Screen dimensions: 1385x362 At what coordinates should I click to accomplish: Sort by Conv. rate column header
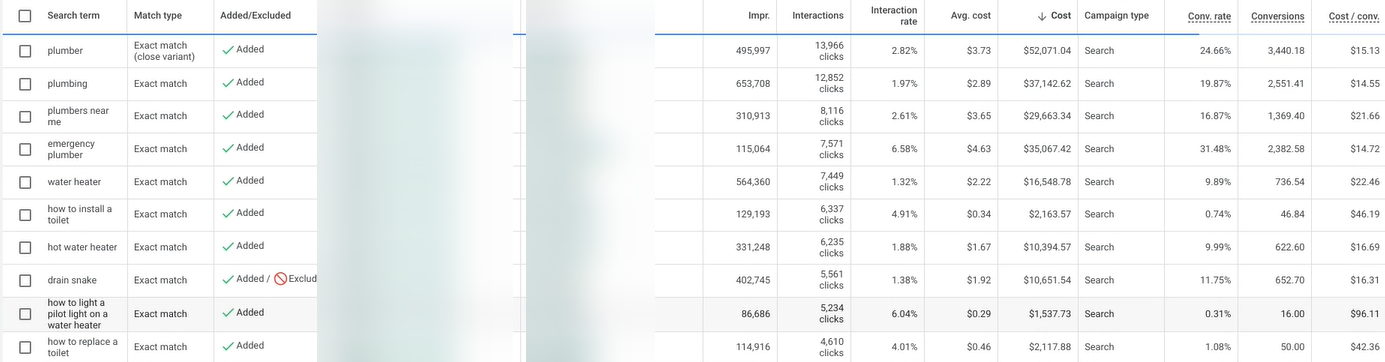[x=1210, y=16]
